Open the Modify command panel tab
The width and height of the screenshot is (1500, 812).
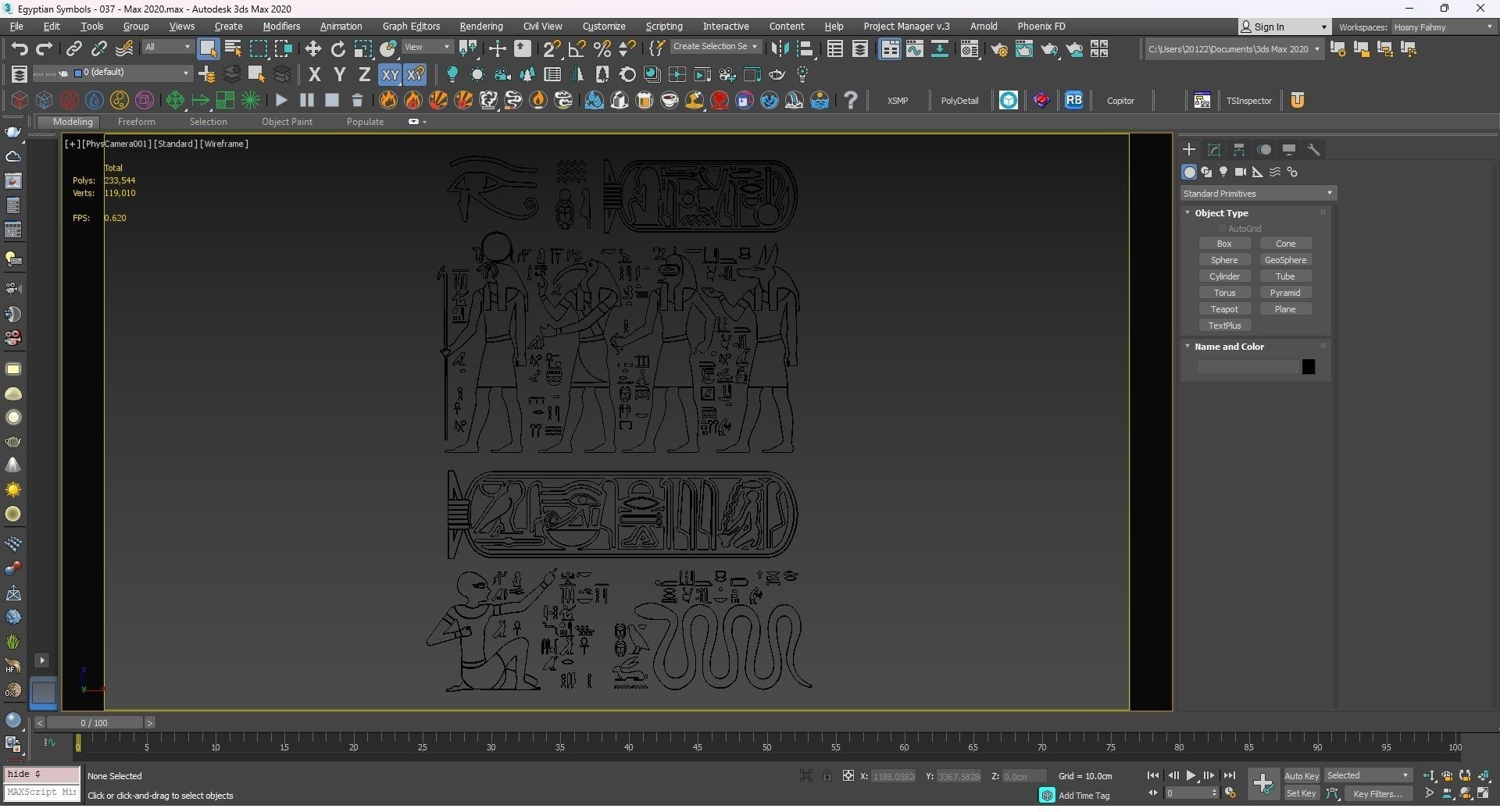1214,150
